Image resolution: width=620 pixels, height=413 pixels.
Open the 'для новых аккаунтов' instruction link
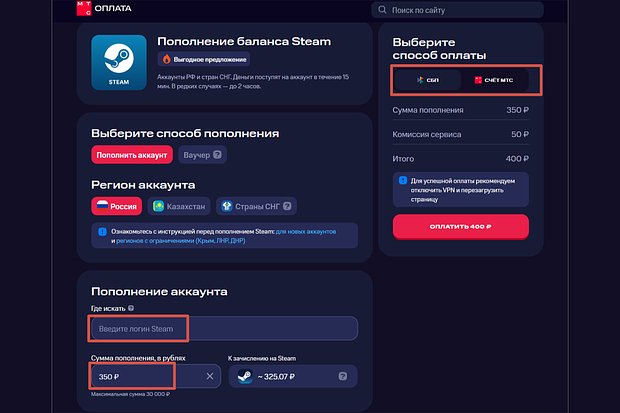coord(306,231)
